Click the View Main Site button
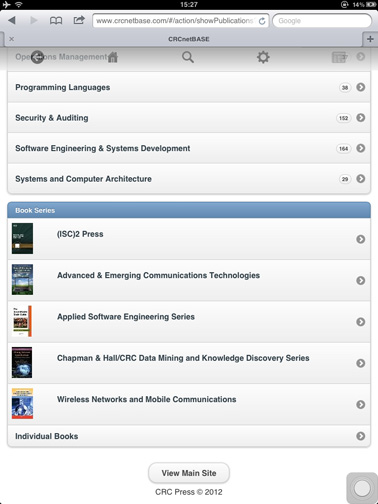 (x=189, y=473)
